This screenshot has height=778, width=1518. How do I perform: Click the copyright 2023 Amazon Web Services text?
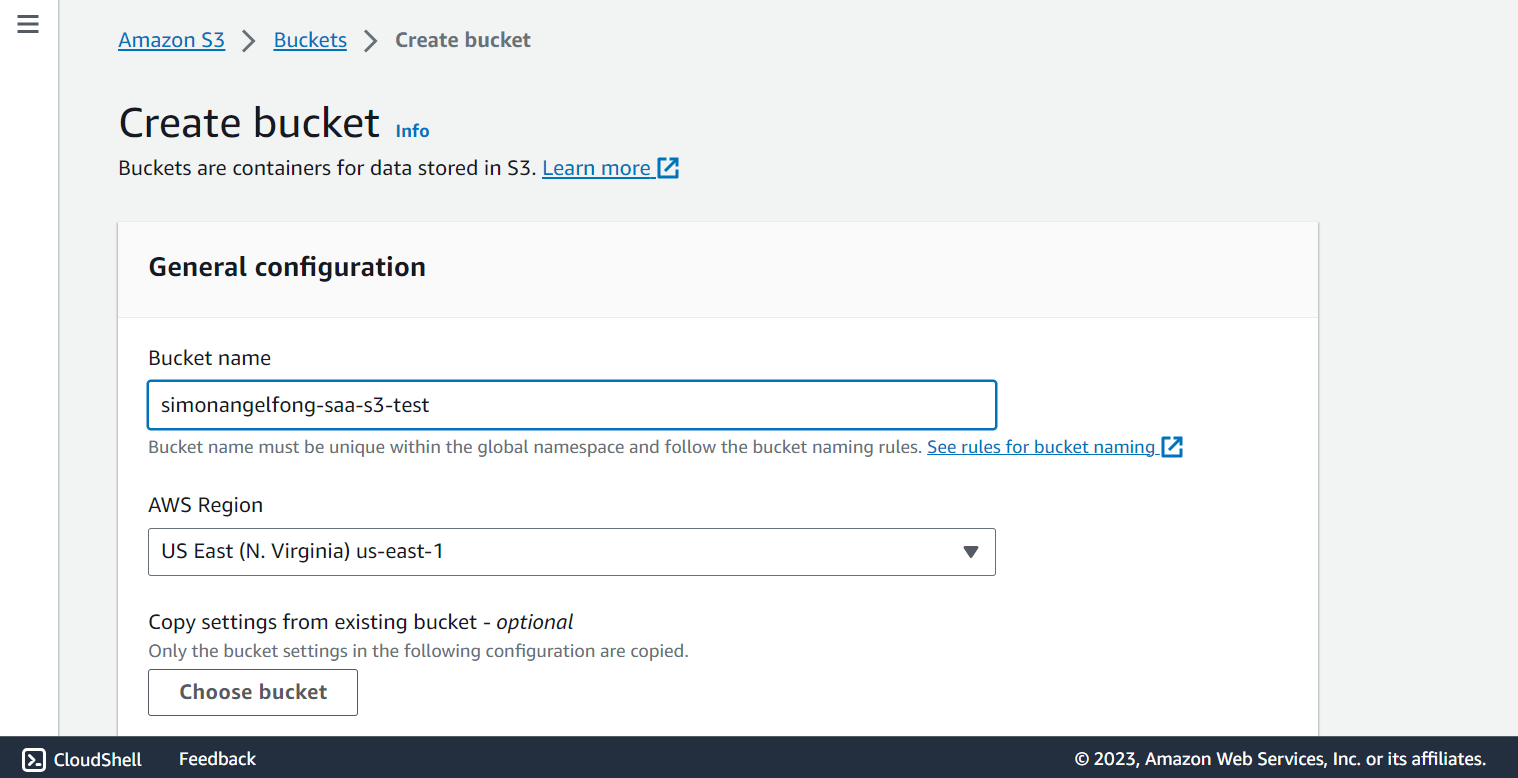(x=1280, y=759)
